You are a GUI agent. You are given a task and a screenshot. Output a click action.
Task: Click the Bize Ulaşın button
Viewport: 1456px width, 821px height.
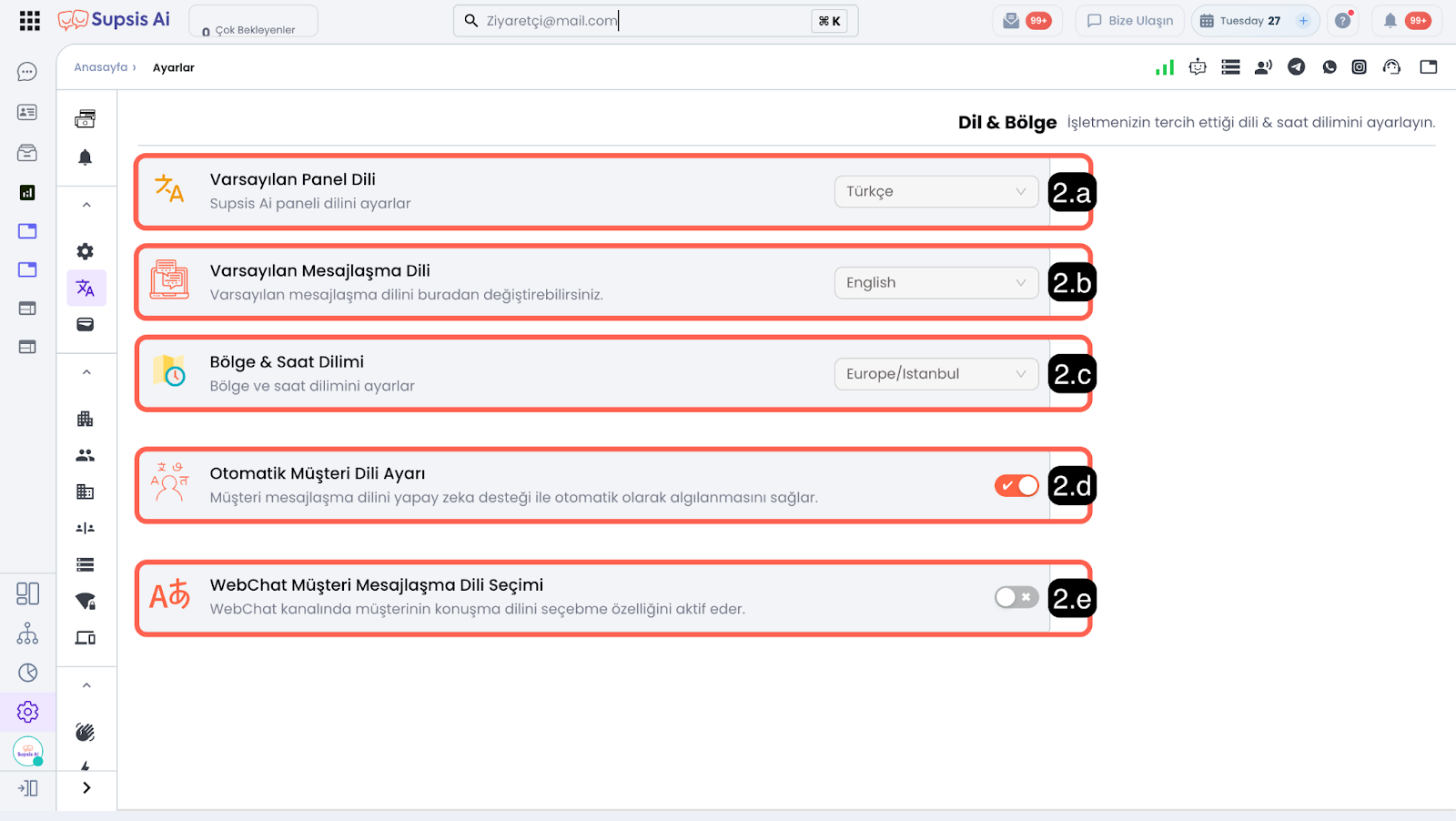(1130, 21)
